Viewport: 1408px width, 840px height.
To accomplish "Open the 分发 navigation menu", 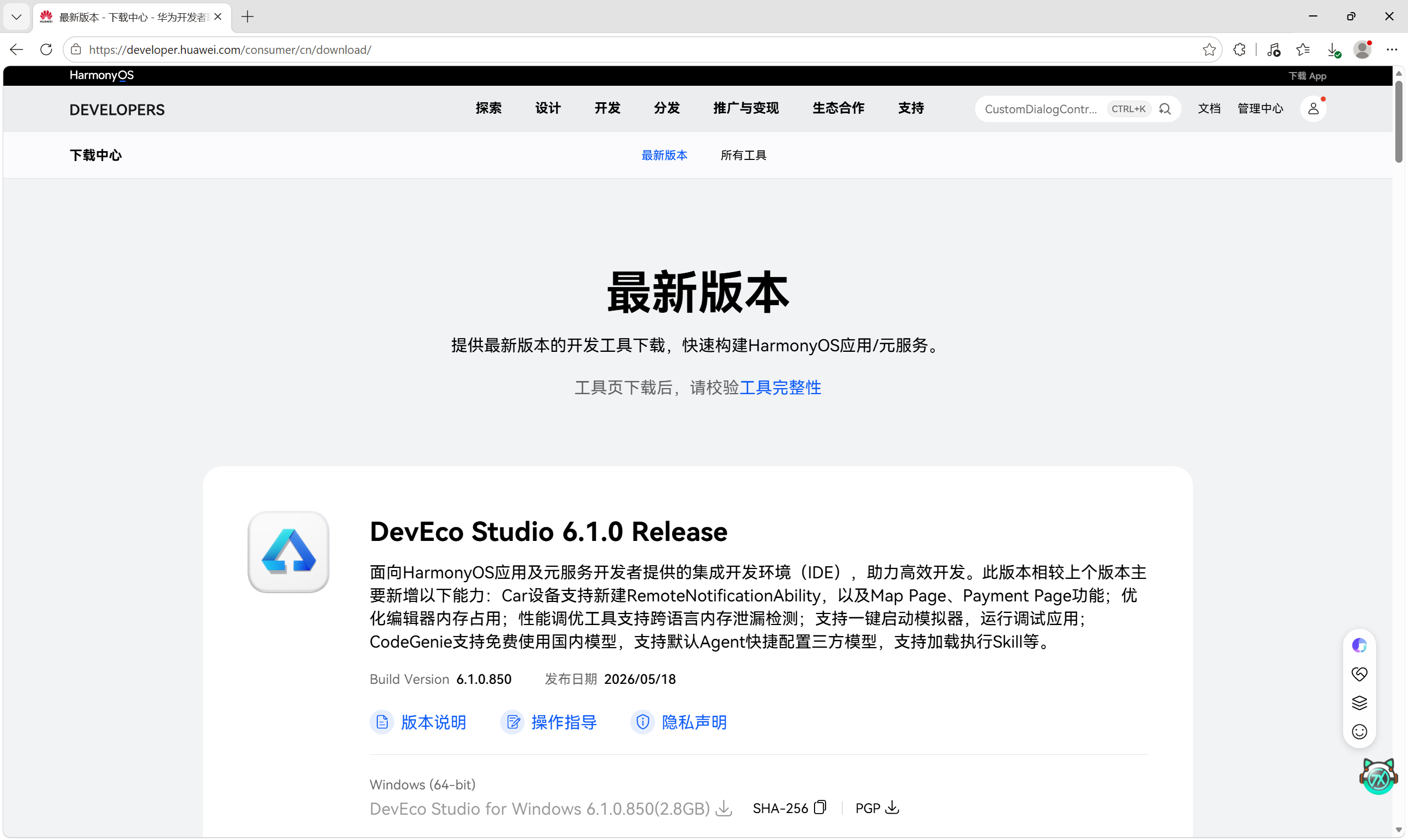I will (x=667, y=108).
